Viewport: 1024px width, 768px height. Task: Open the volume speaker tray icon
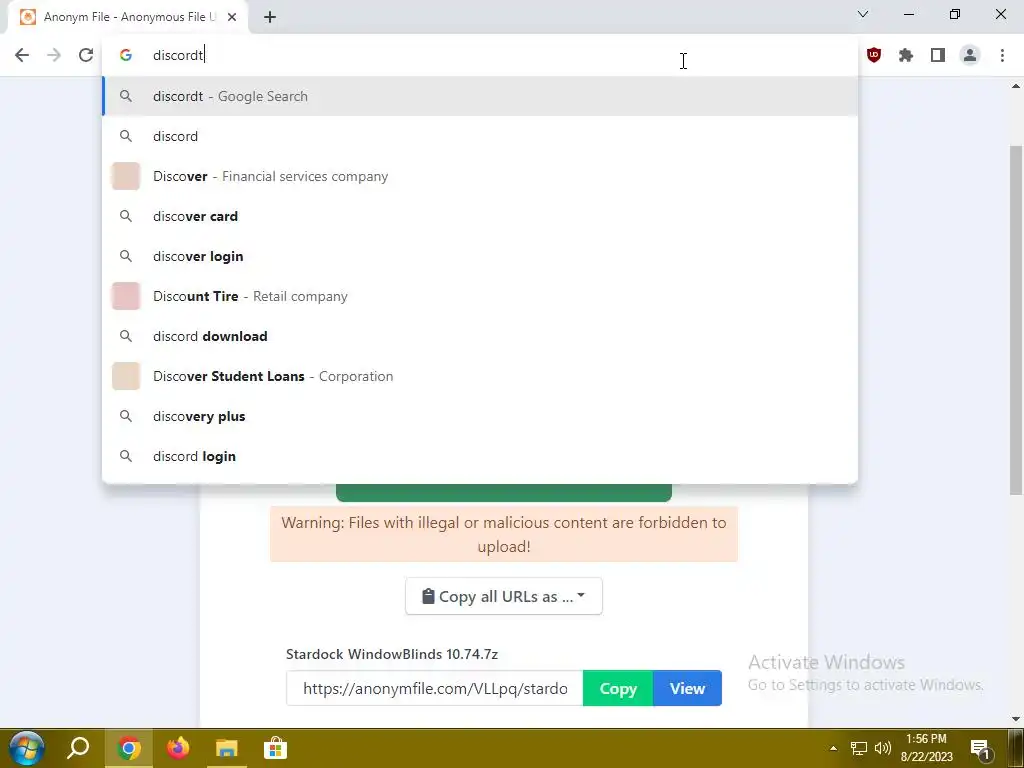(x=883, y=748)
